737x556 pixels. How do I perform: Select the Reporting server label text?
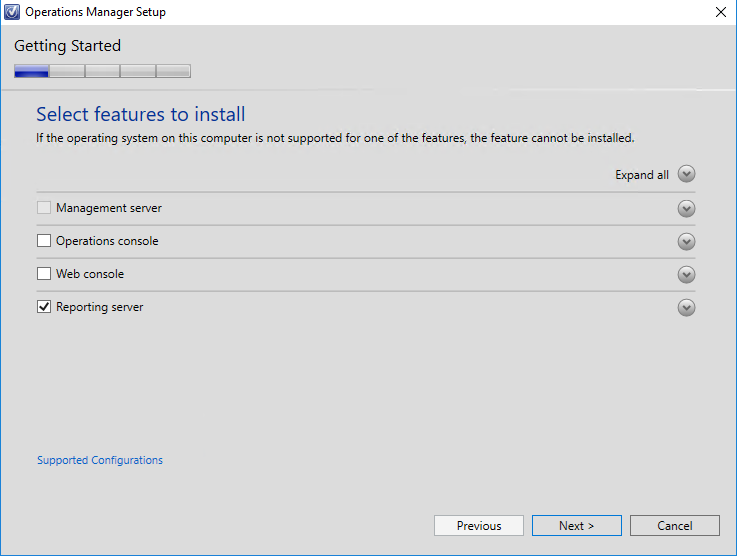(100, 307)
